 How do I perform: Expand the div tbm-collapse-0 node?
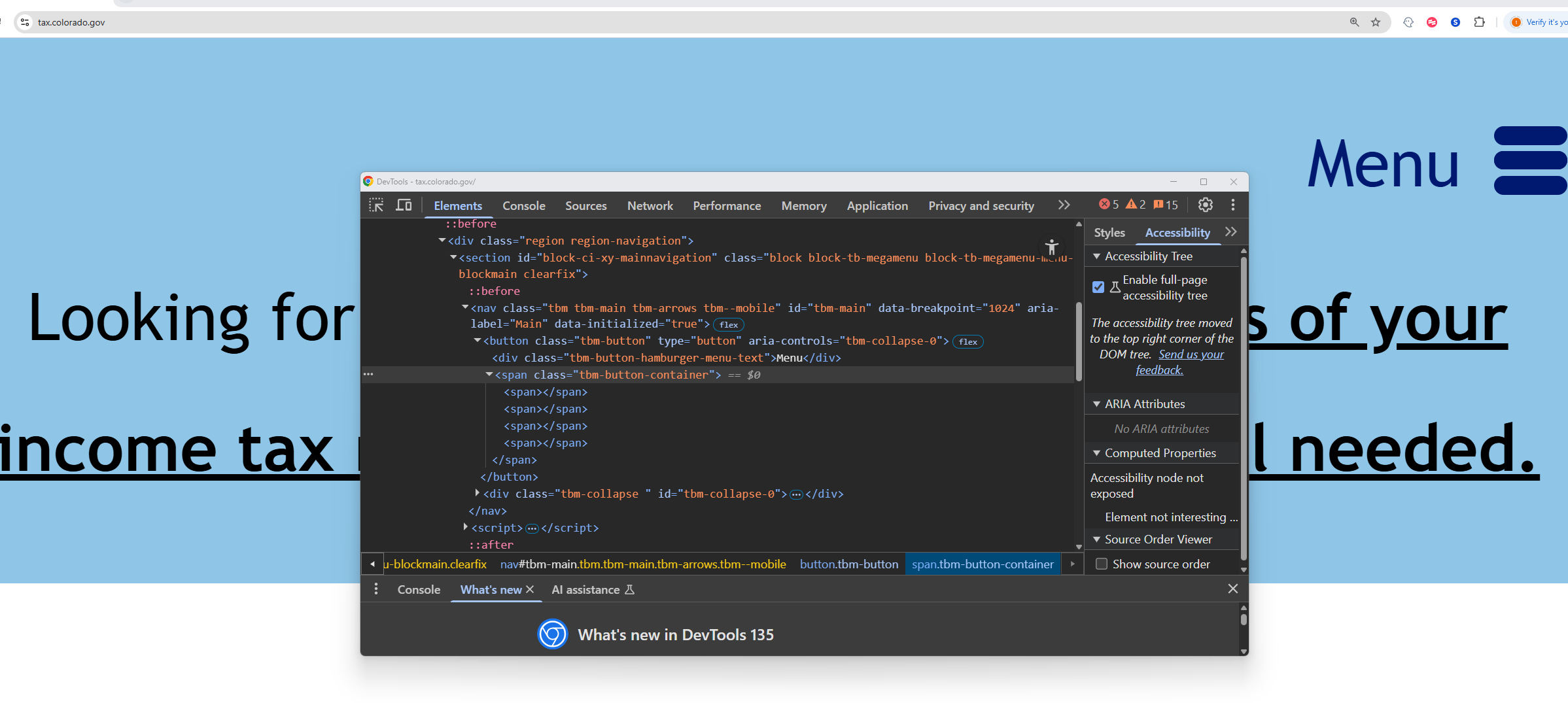478,493
